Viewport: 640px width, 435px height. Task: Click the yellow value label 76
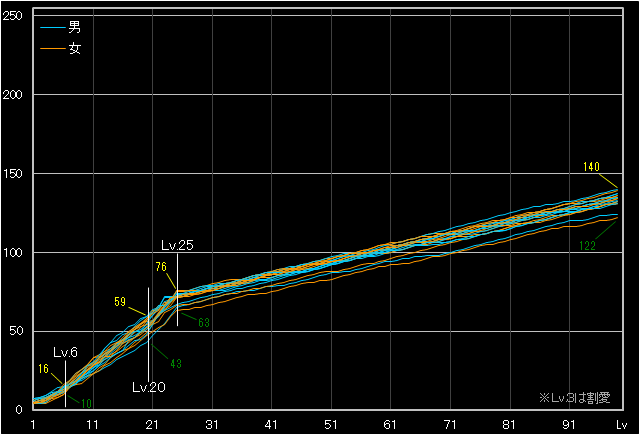tap(161, 267)
